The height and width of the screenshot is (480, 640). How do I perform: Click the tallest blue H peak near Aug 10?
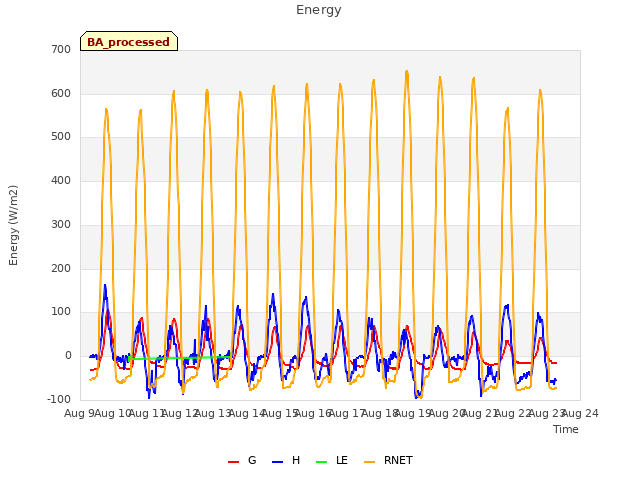click(x=105, y=286)
